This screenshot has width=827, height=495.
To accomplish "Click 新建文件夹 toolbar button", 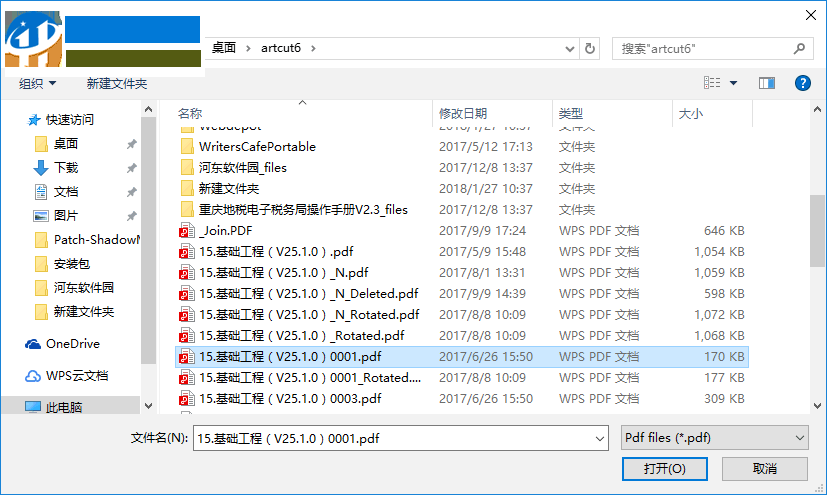I will point(117,83).
